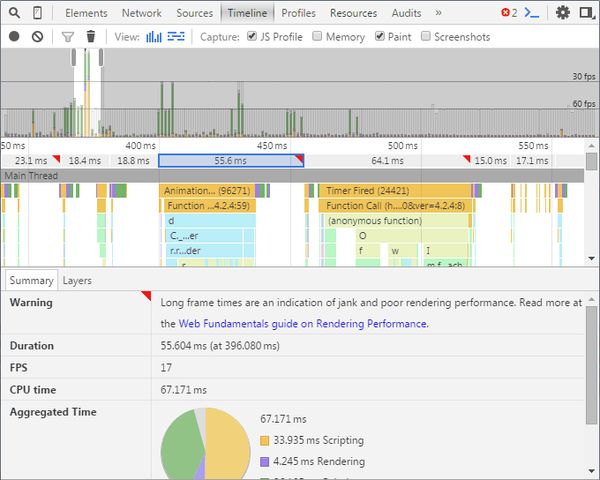The image size is (600, 480).
Task: Click the yellow Scripting legend swatch
Action: pyautogui.click(x=264, y=441)
